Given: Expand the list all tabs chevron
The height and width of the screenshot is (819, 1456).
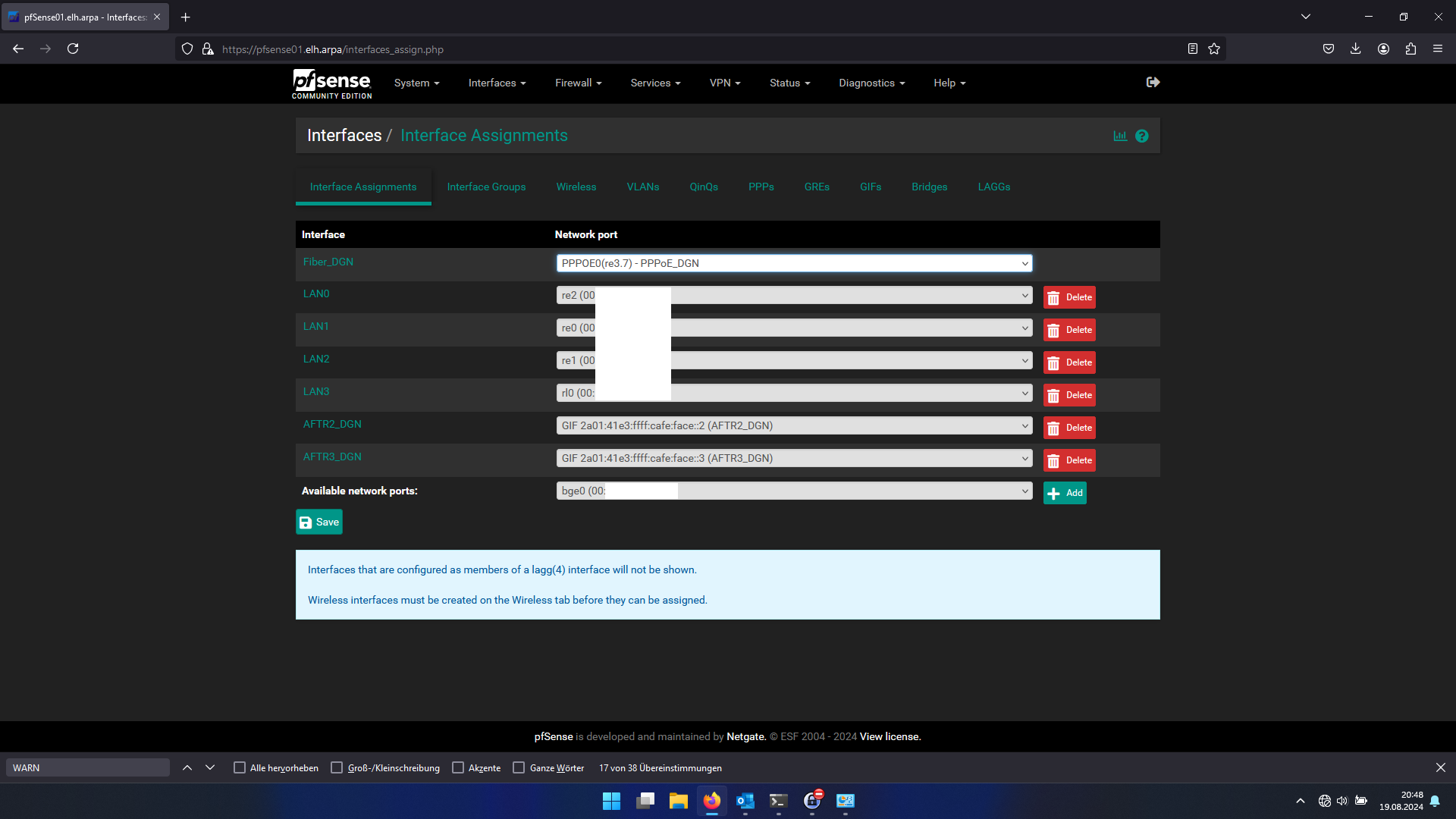Looking at the screenshot, I should pyautogui.click(x=1306, y=17).
